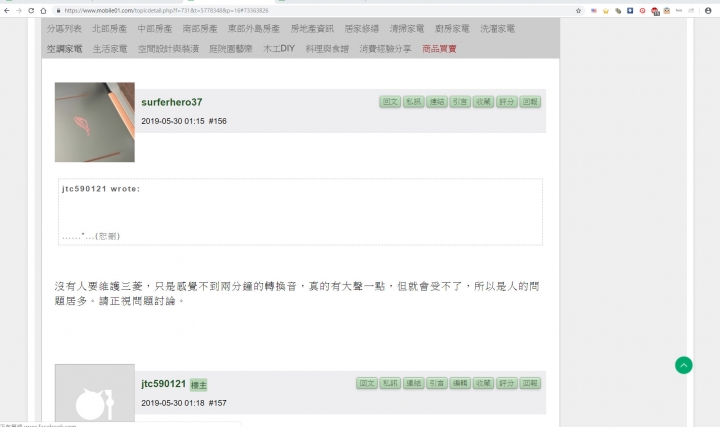Click 引言 on surferhero37's post #156
This screenshot has height=427, width=720.
pos(460,101)
